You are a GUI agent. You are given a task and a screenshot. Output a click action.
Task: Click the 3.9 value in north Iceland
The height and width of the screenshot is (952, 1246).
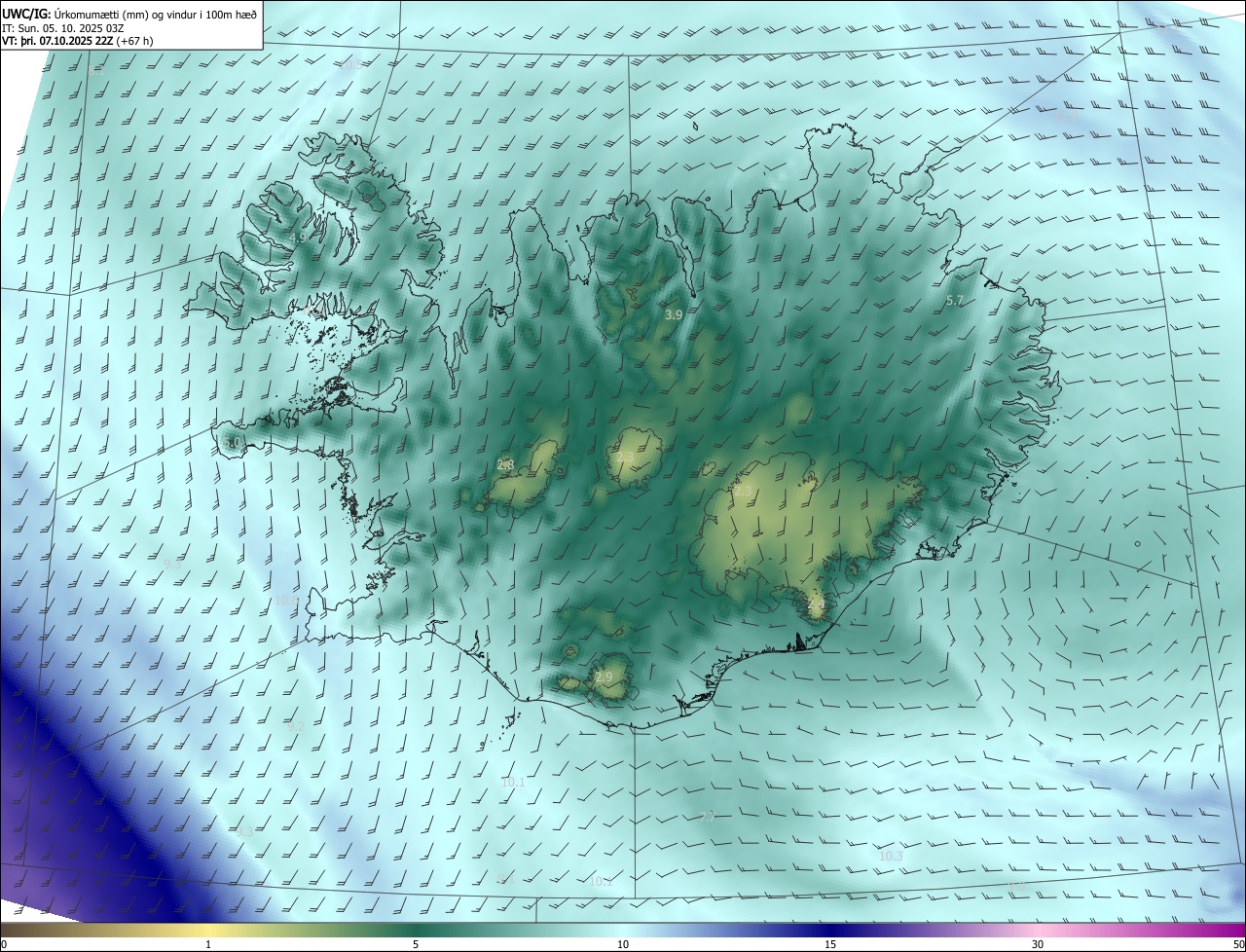coord(674,314)
